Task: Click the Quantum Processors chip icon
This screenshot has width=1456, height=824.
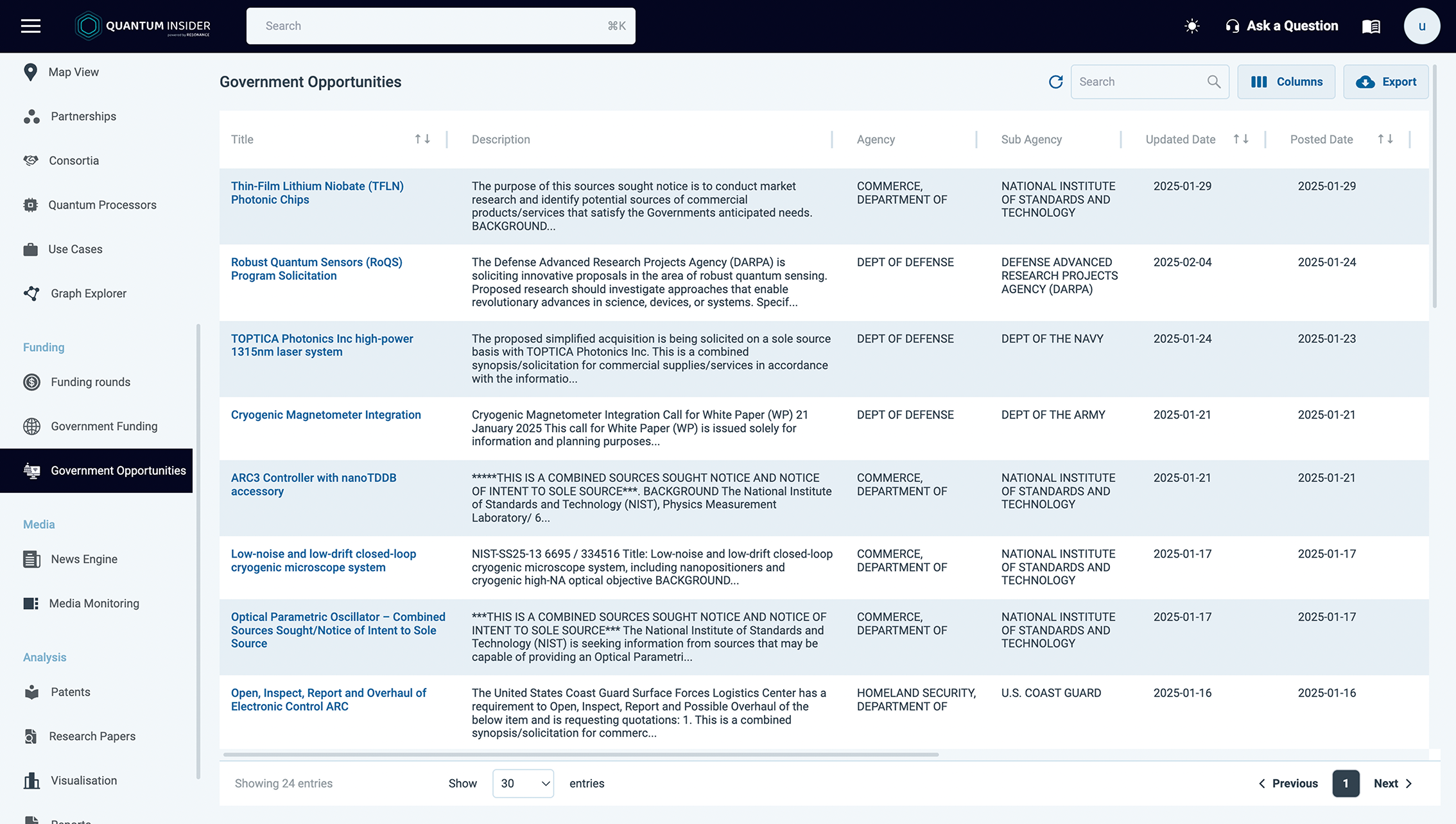Action: tap(30, 205)
